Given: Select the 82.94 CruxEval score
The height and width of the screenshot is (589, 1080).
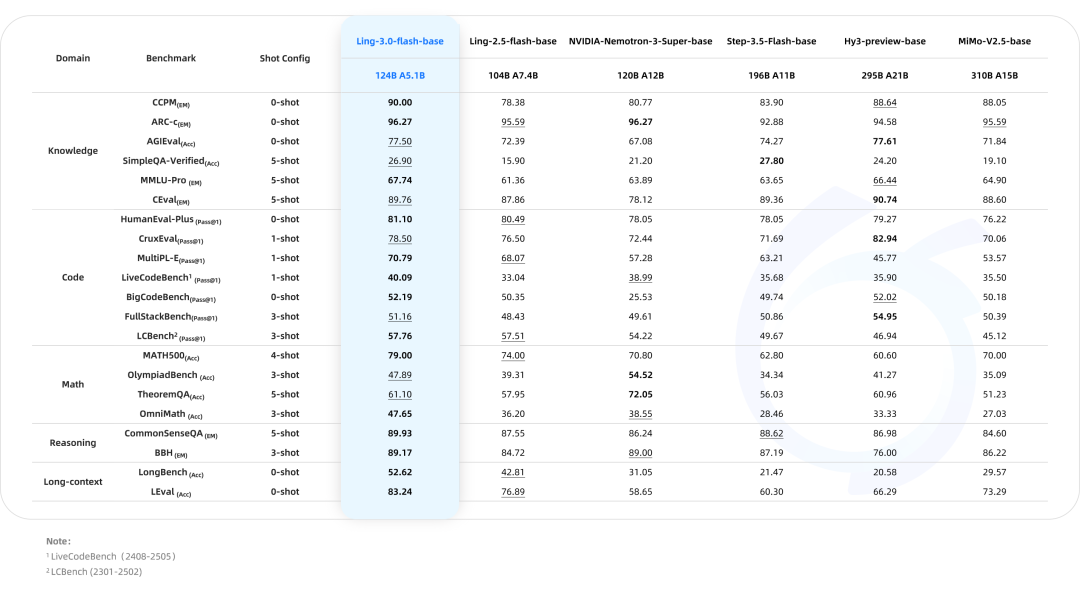Looking at the screenshot, I should (x=884, y=239).
